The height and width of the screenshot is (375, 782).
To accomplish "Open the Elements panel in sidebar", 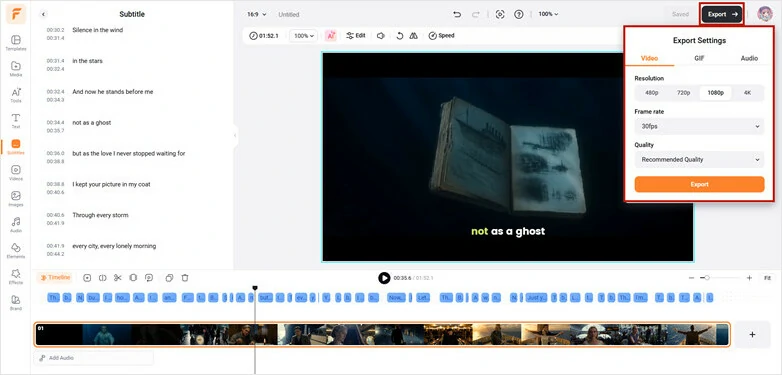I will (16, 250).
